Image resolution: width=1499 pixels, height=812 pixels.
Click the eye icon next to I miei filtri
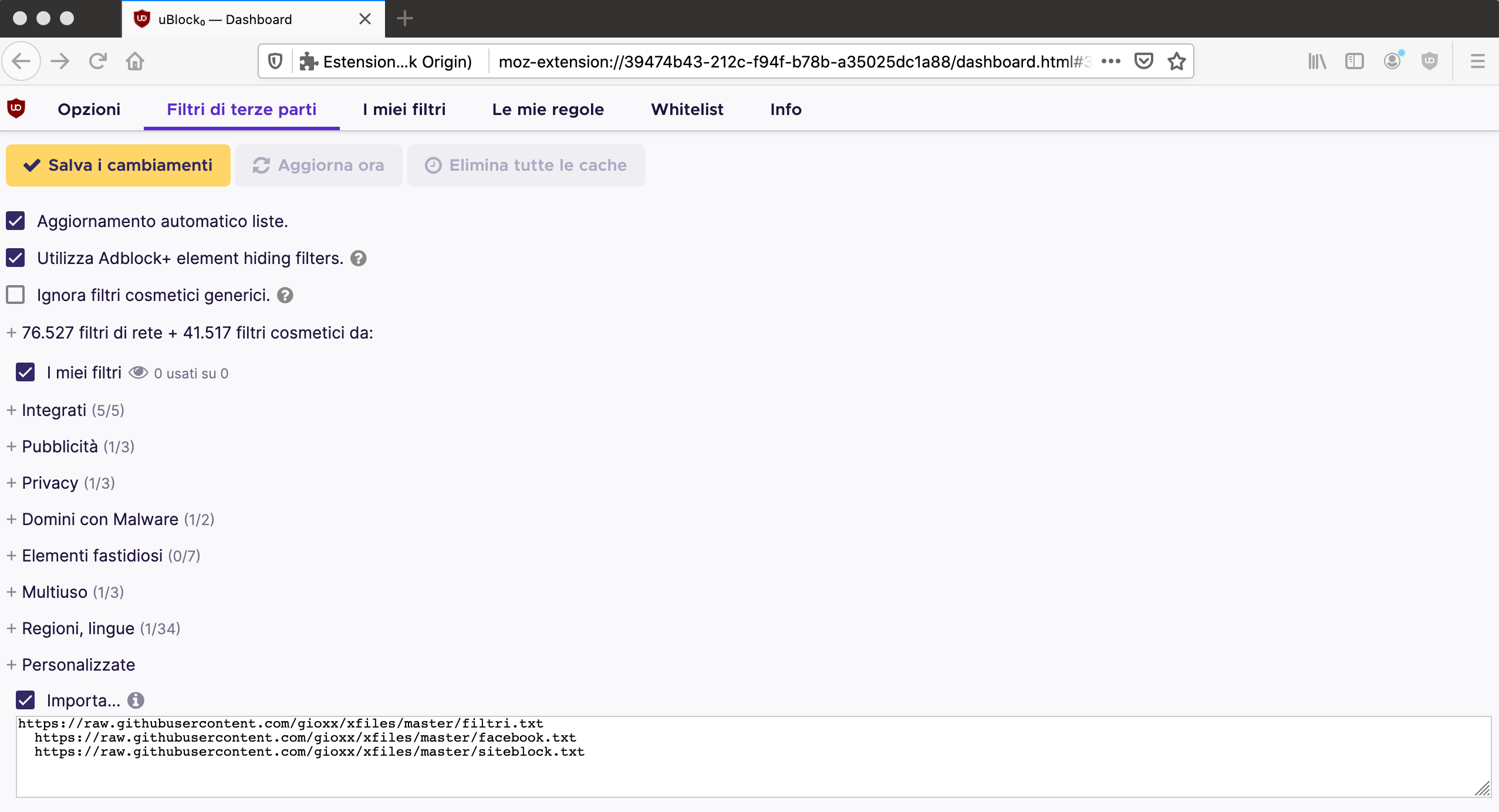click(138, 373)
